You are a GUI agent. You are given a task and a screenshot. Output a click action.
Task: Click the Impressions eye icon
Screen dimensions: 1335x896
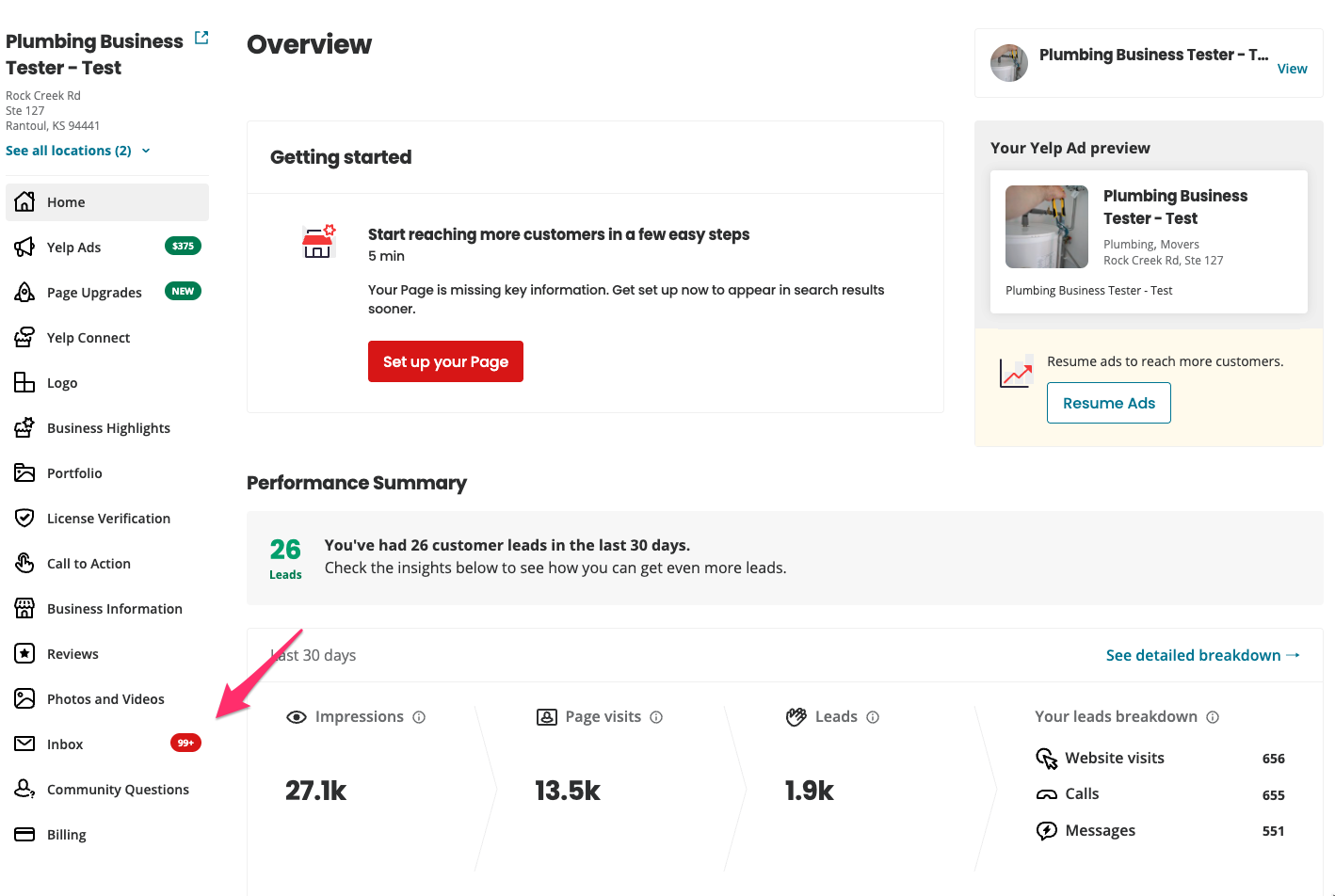(x=297, y=717)
